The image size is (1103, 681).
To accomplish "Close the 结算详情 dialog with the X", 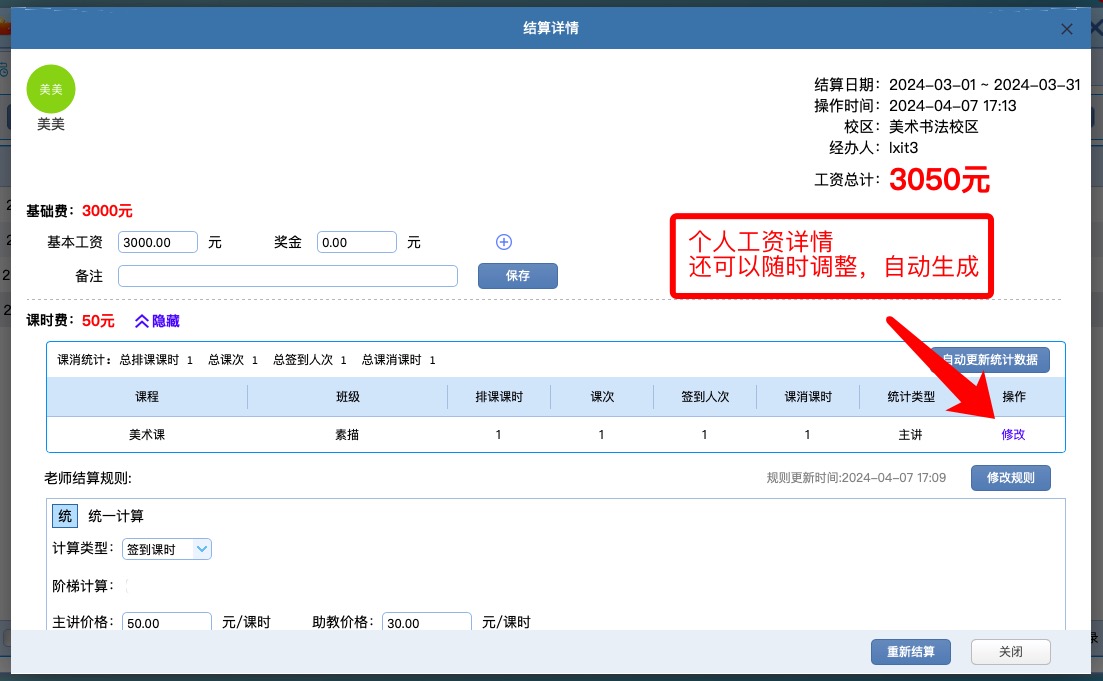I will (x=1066, y=29).
